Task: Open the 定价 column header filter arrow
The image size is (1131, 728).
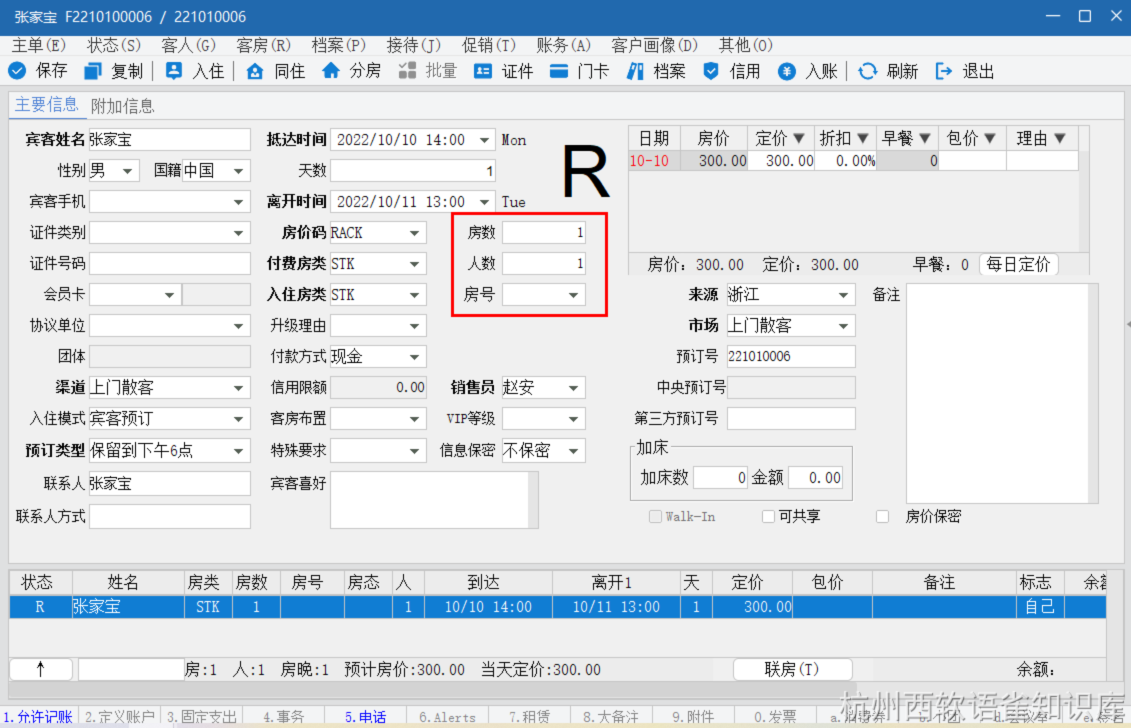Action: [798, 138]
